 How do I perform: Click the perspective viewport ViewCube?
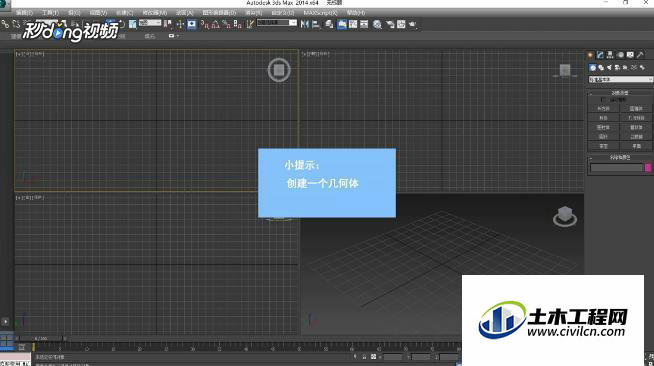pyautogui.click(x=565, y=217)
